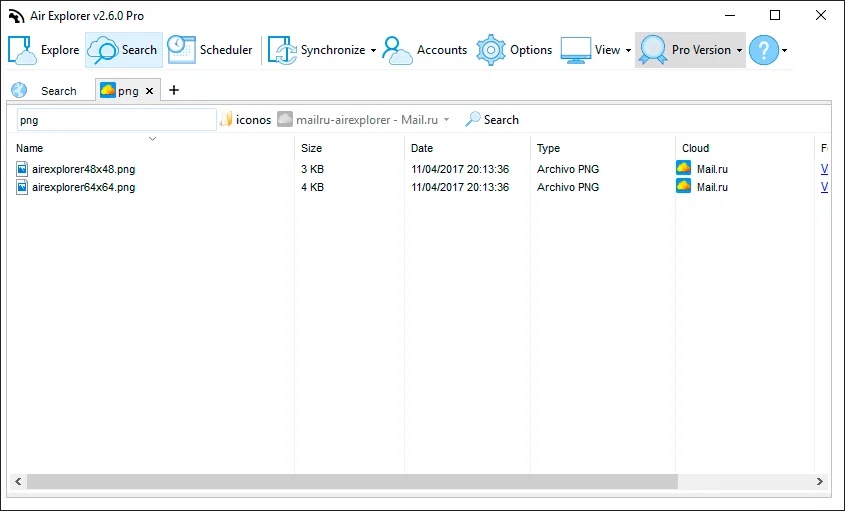Click the Search button beside account selector
845x511 pixels.
[x=492, y=120]
